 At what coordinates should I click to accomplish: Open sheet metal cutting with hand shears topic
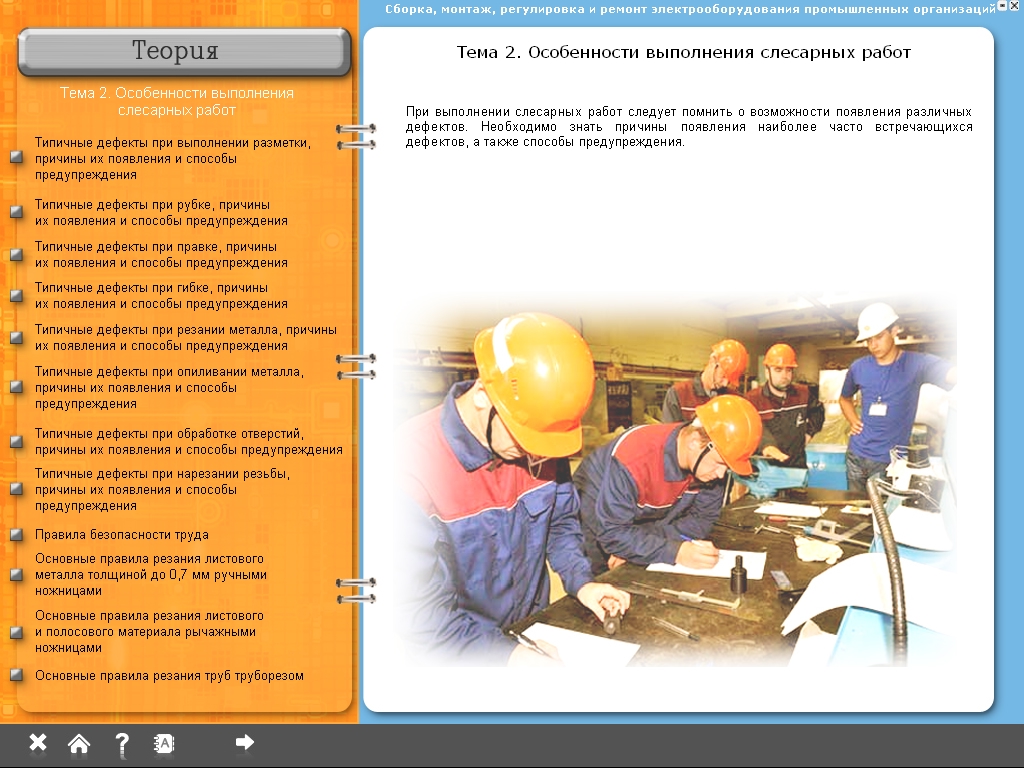tap(150, 574)
